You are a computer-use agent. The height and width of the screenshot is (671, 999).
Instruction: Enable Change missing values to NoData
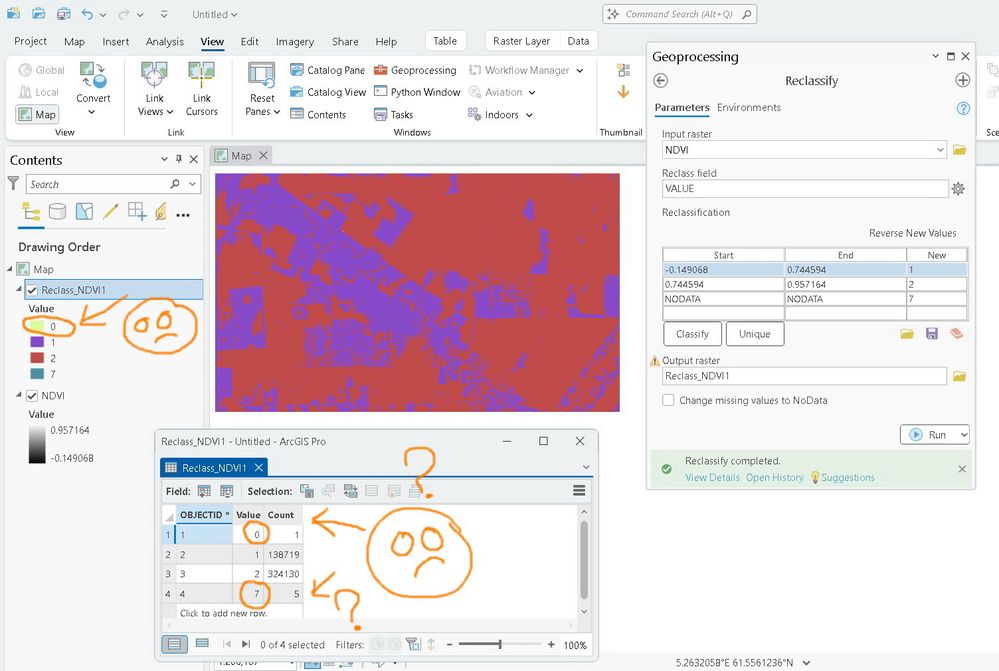(x=668, y=400)
